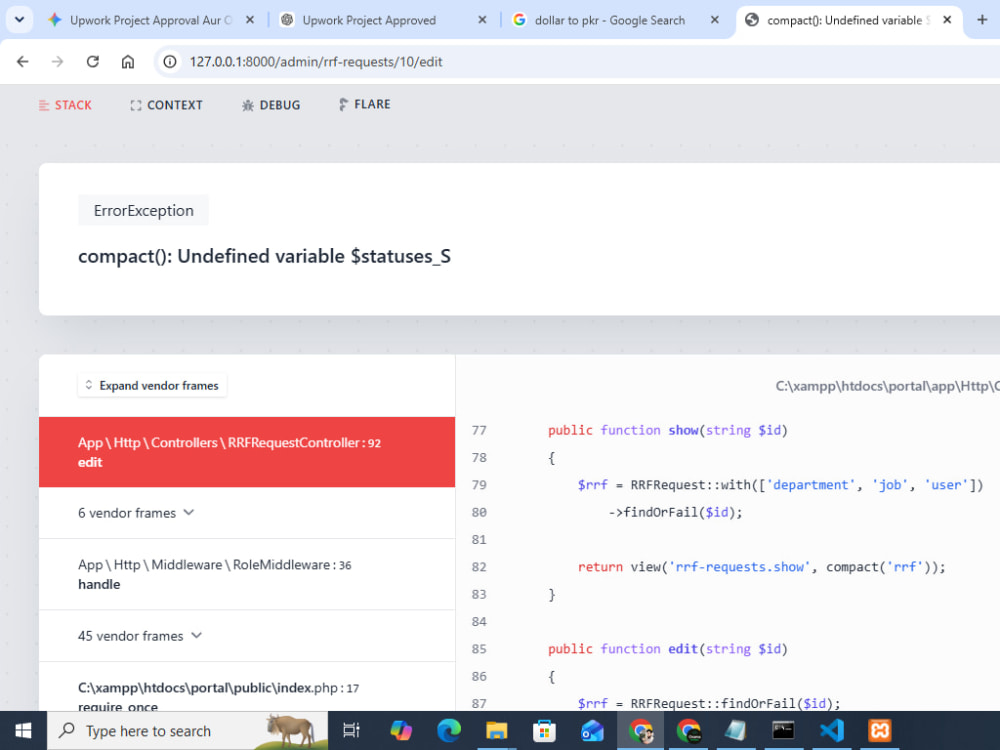1000x750 pixels.
Task: Reload the error page
Action: tap(92, 62)
